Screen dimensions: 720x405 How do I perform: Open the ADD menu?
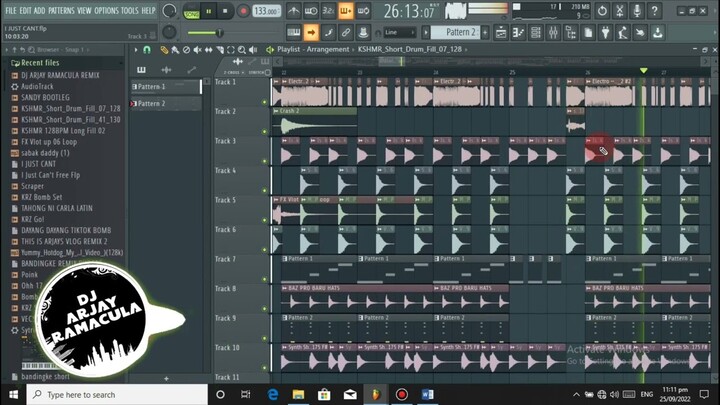pyautogui.click(x=39, y=10)
